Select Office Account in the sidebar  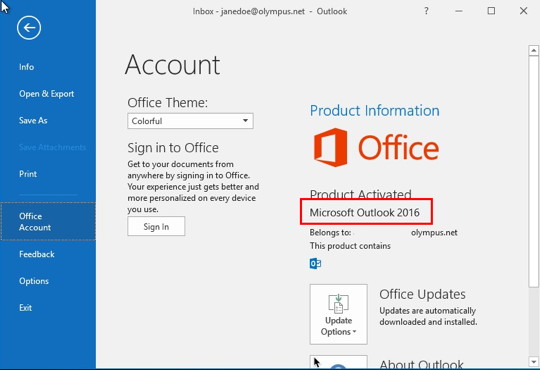(x=48, y=222)
